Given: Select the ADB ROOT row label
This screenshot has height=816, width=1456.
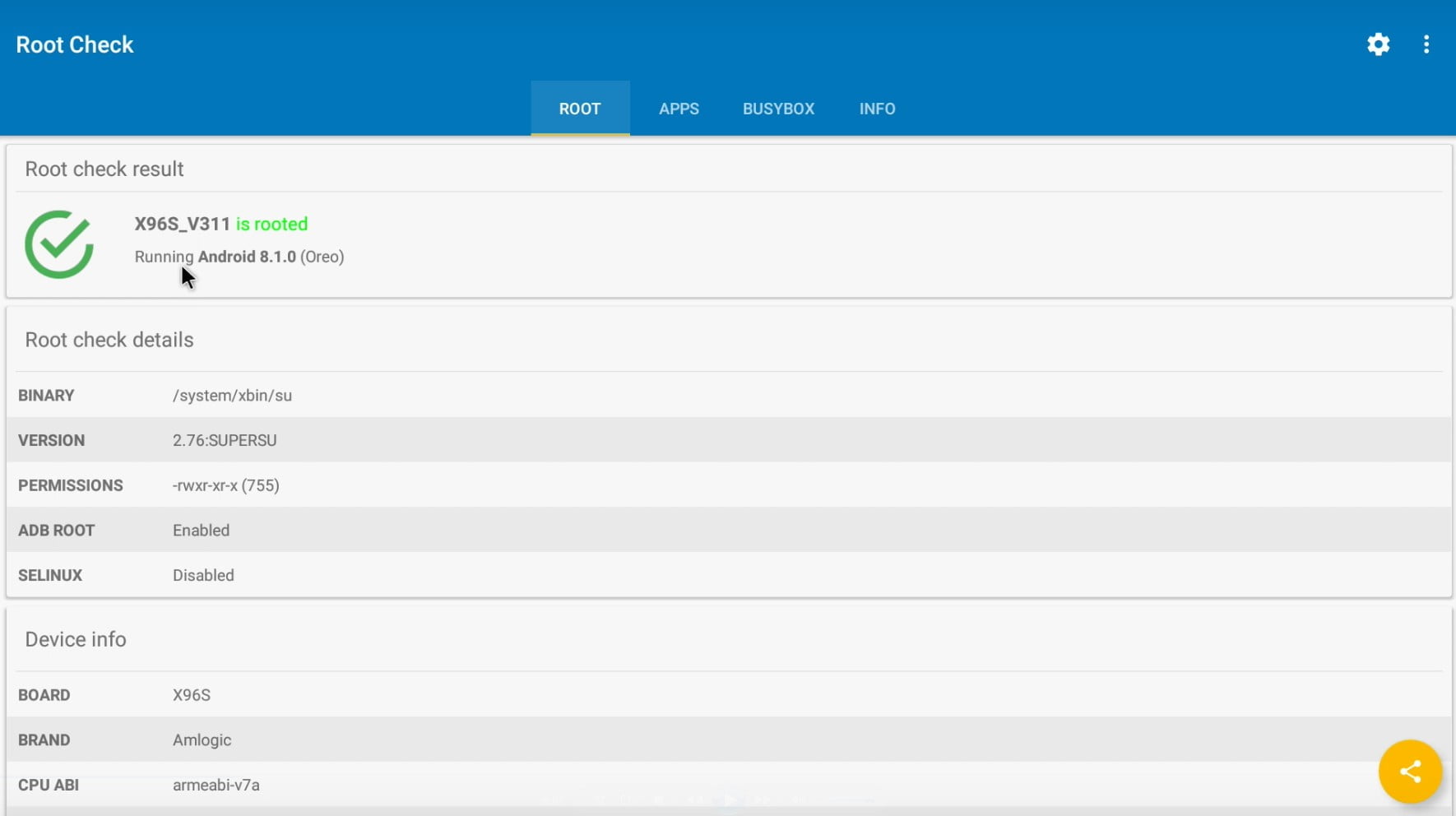Looking at the screenshot, I should pyautogui.click(x=57, y=531).
